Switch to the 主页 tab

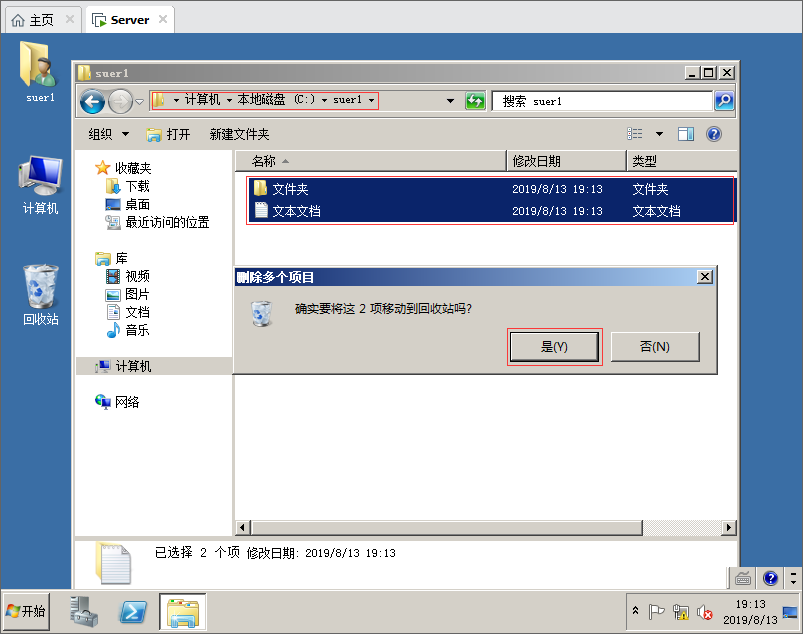click(x=42, y=19)
